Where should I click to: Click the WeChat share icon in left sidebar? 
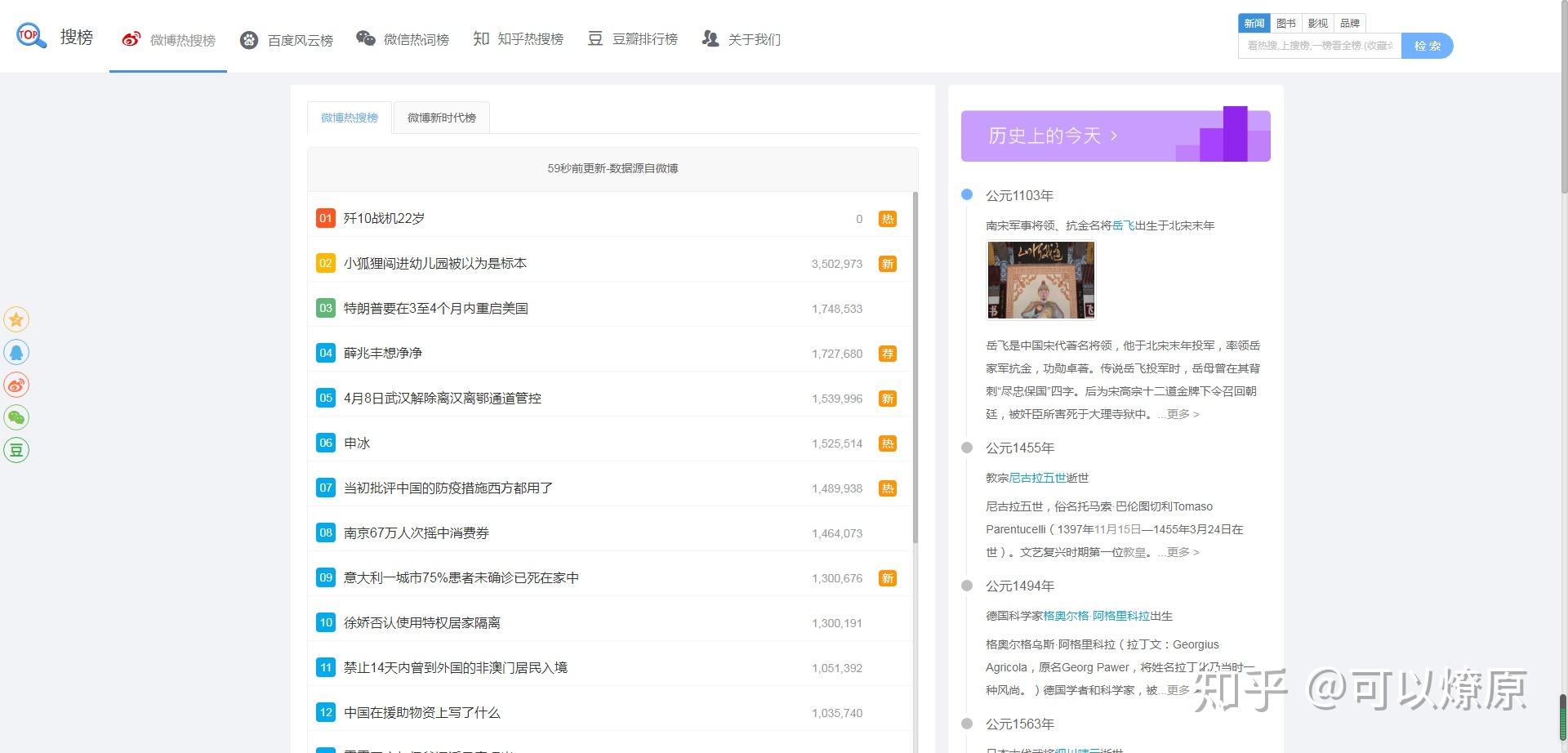[x=16, y=417]
